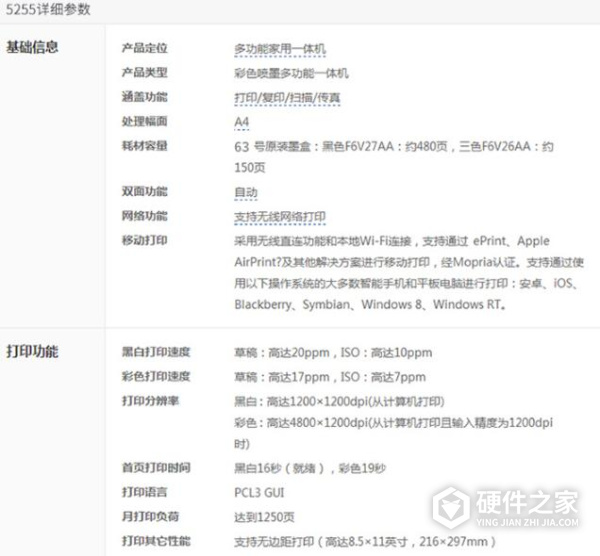Click the 涵盖功能 label
The width and height of the screenshot is (600, 556).
pyautogui.click(x=144, y=97)
